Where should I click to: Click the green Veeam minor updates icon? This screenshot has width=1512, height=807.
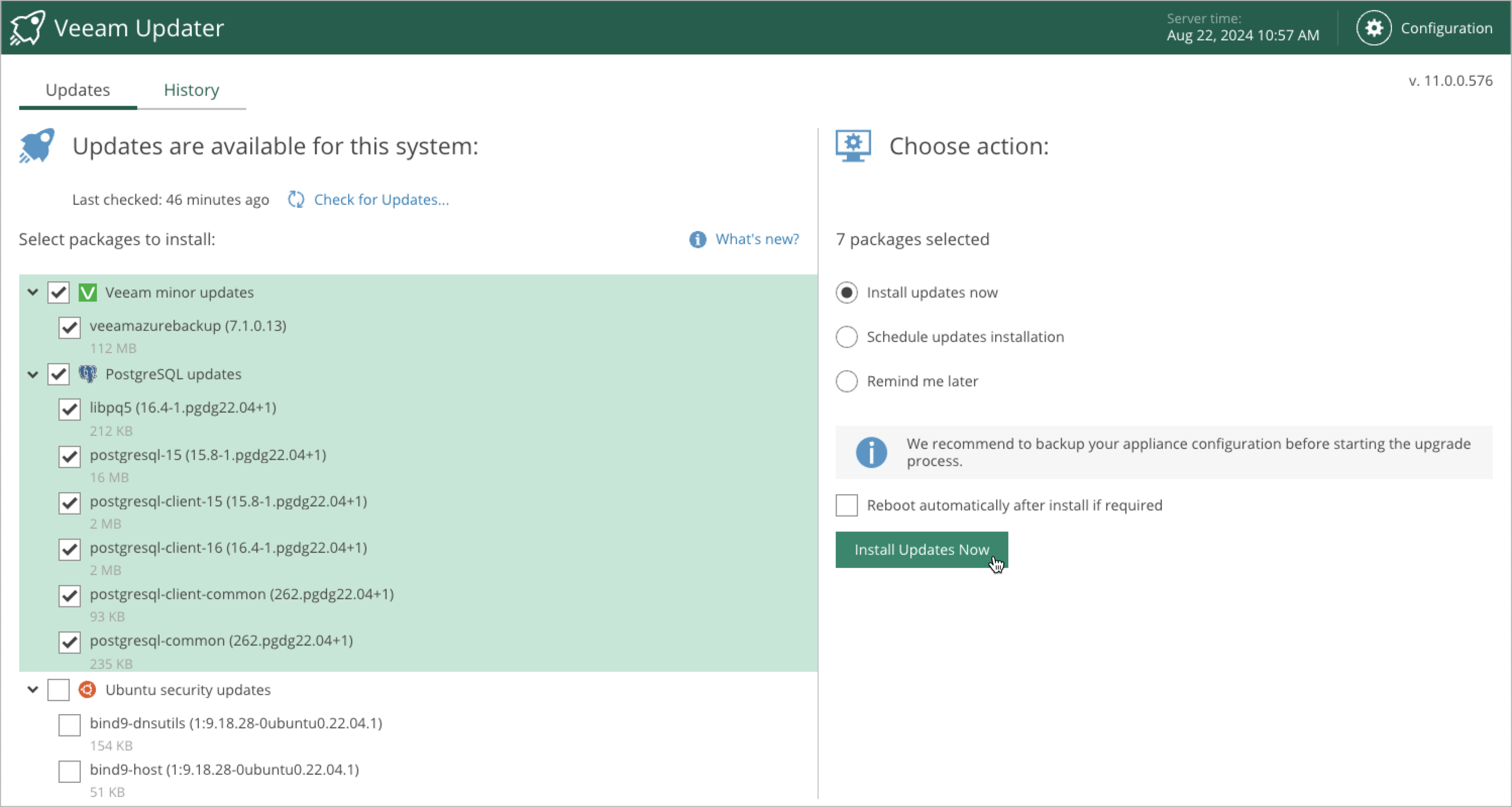pos(87,292)
